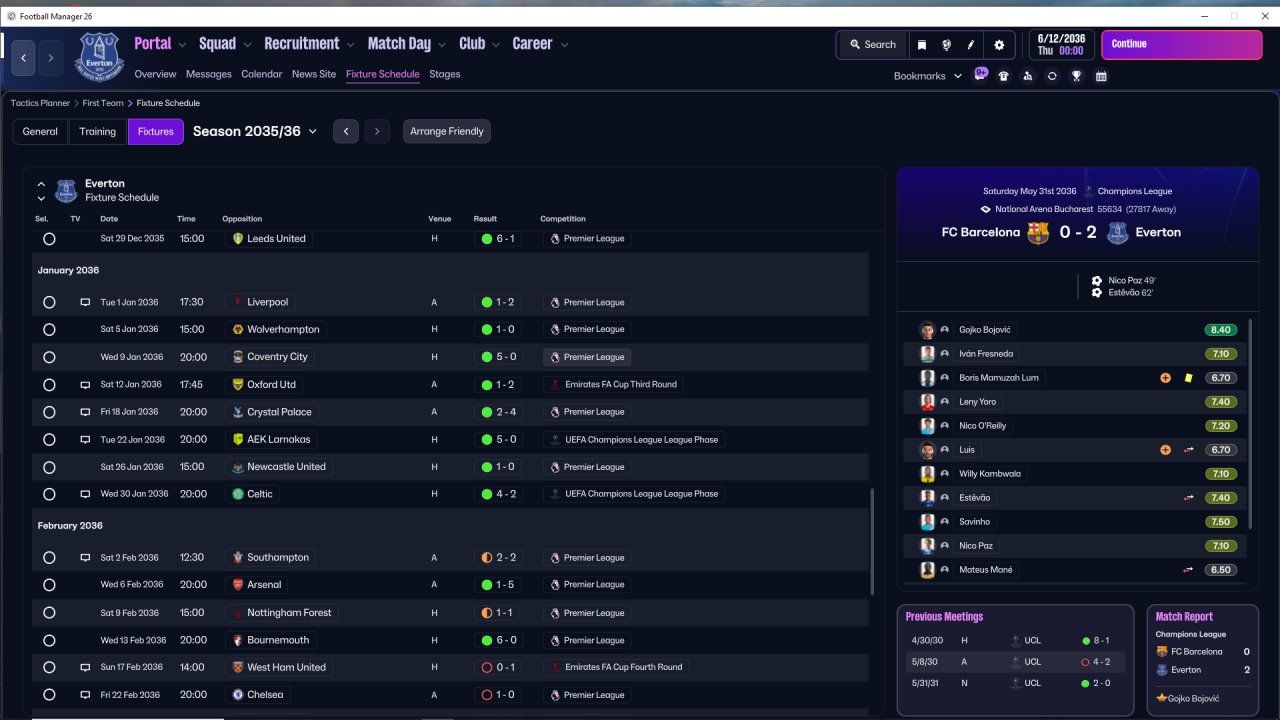This screenshot has height=720, width=1280.
Task: Click the substitution icon on Mateus Mané's row
Action: pyautogui.click(x=1189, y=570)
